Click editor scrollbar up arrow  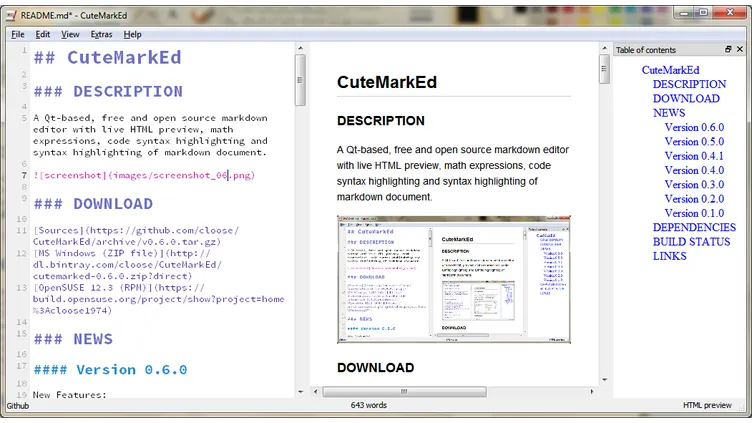[x=300, y=48]
